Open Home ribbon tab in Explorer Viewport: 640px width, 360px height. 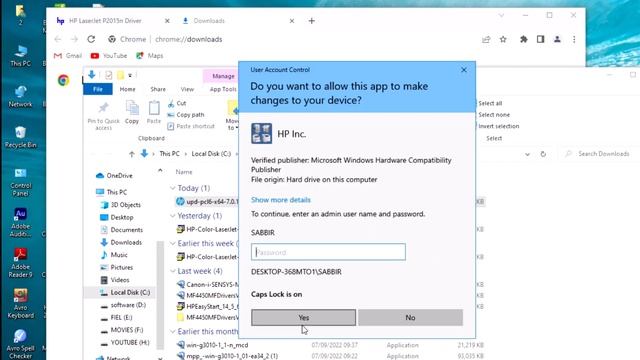click(x=127, y=89)
